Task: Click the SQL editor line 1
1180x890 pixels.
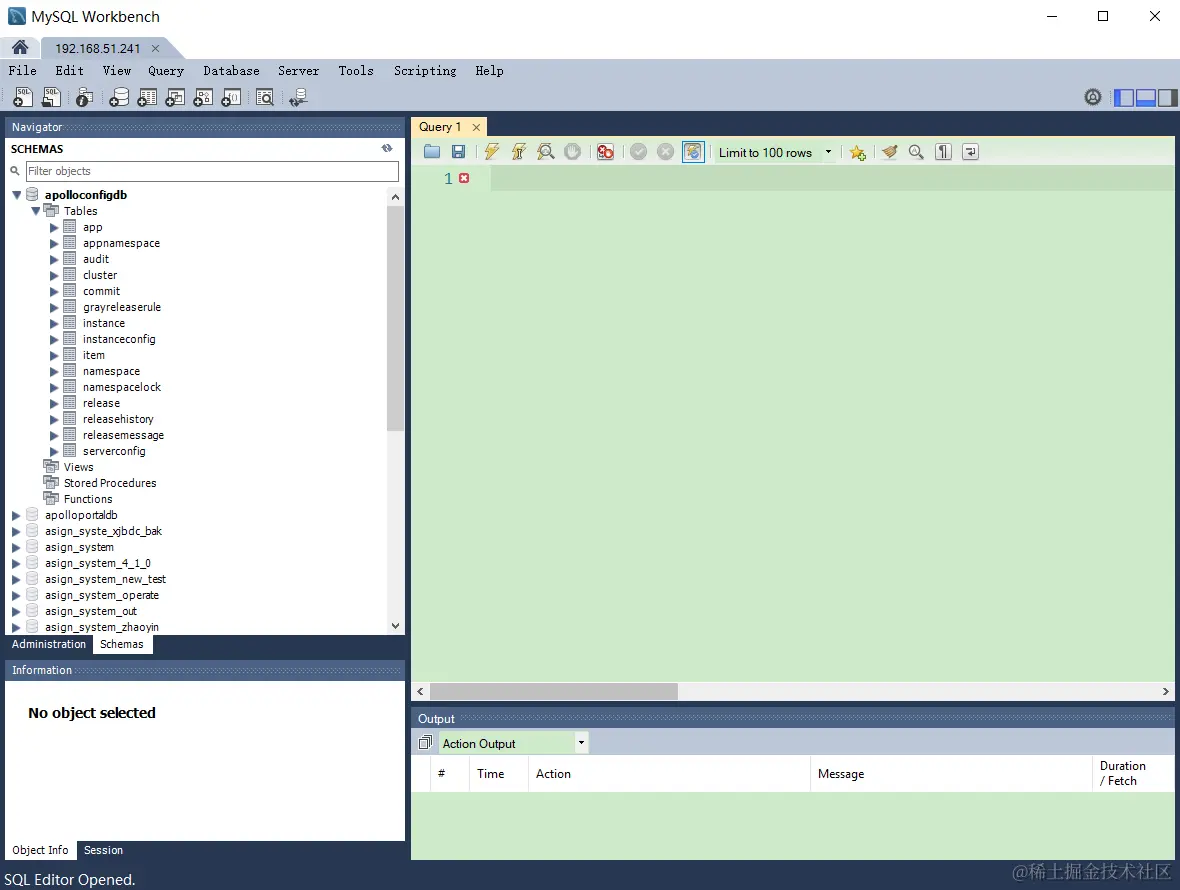Action: tap(832, 178)
